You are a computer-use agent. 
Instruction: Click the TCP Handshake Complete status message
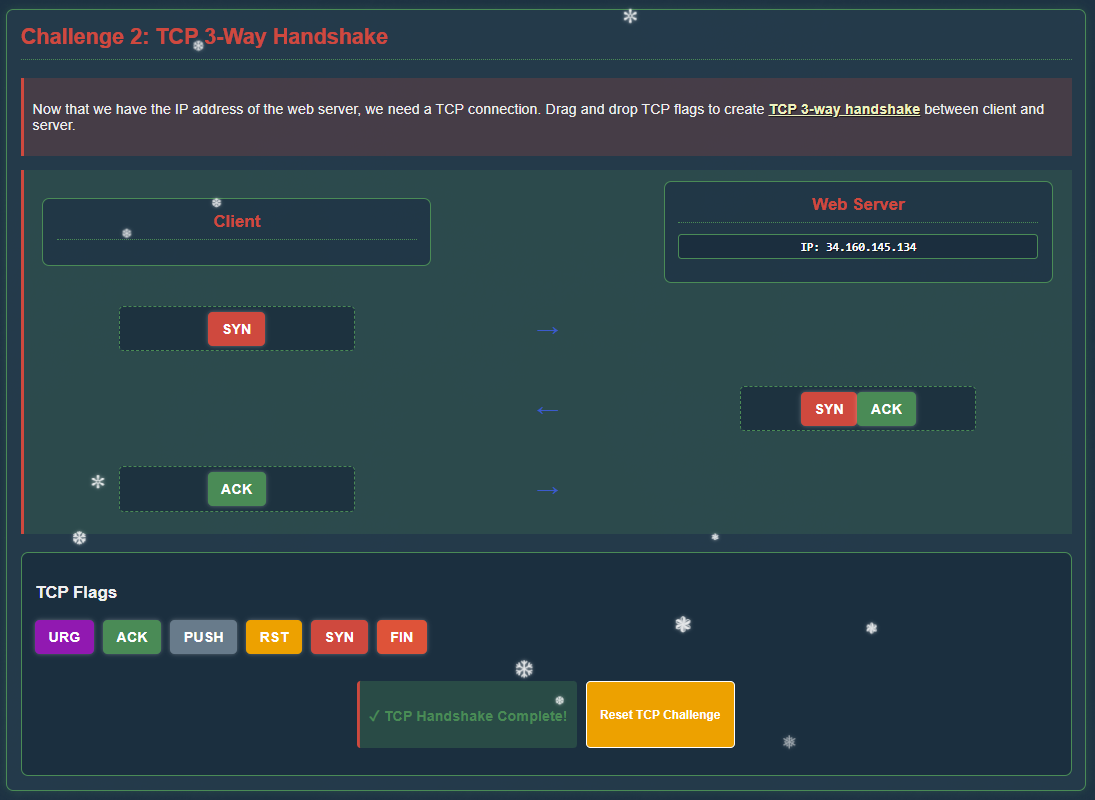click(x=467, y=715)
